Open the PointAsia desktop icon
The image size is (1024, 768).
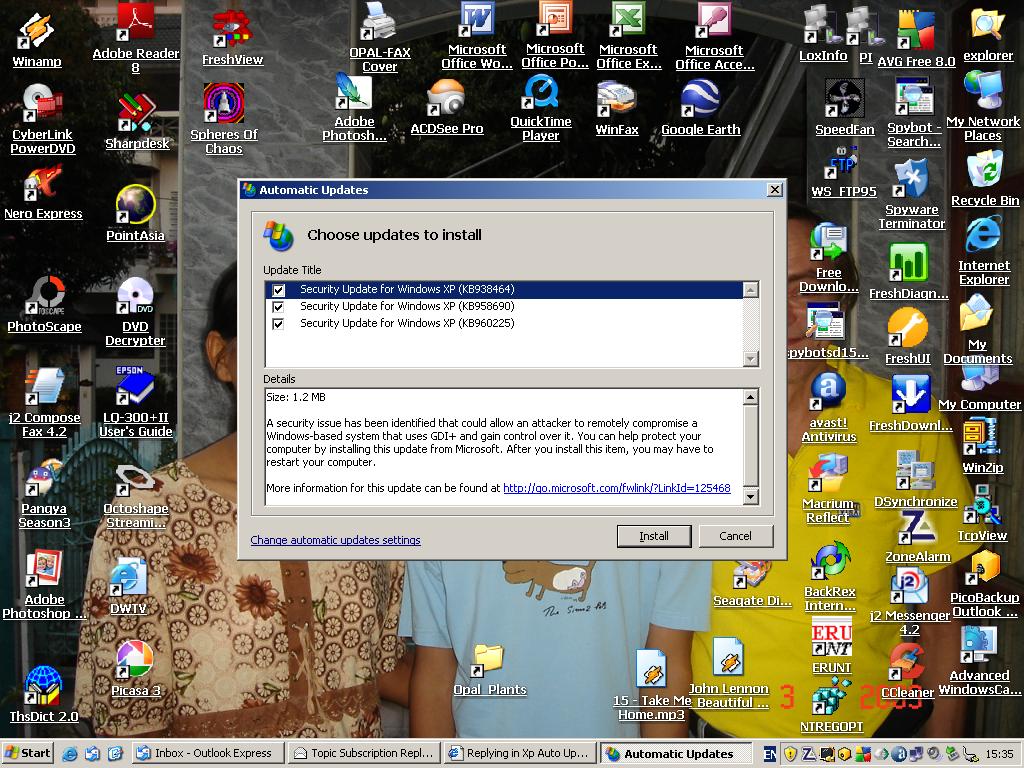[135, 214]
